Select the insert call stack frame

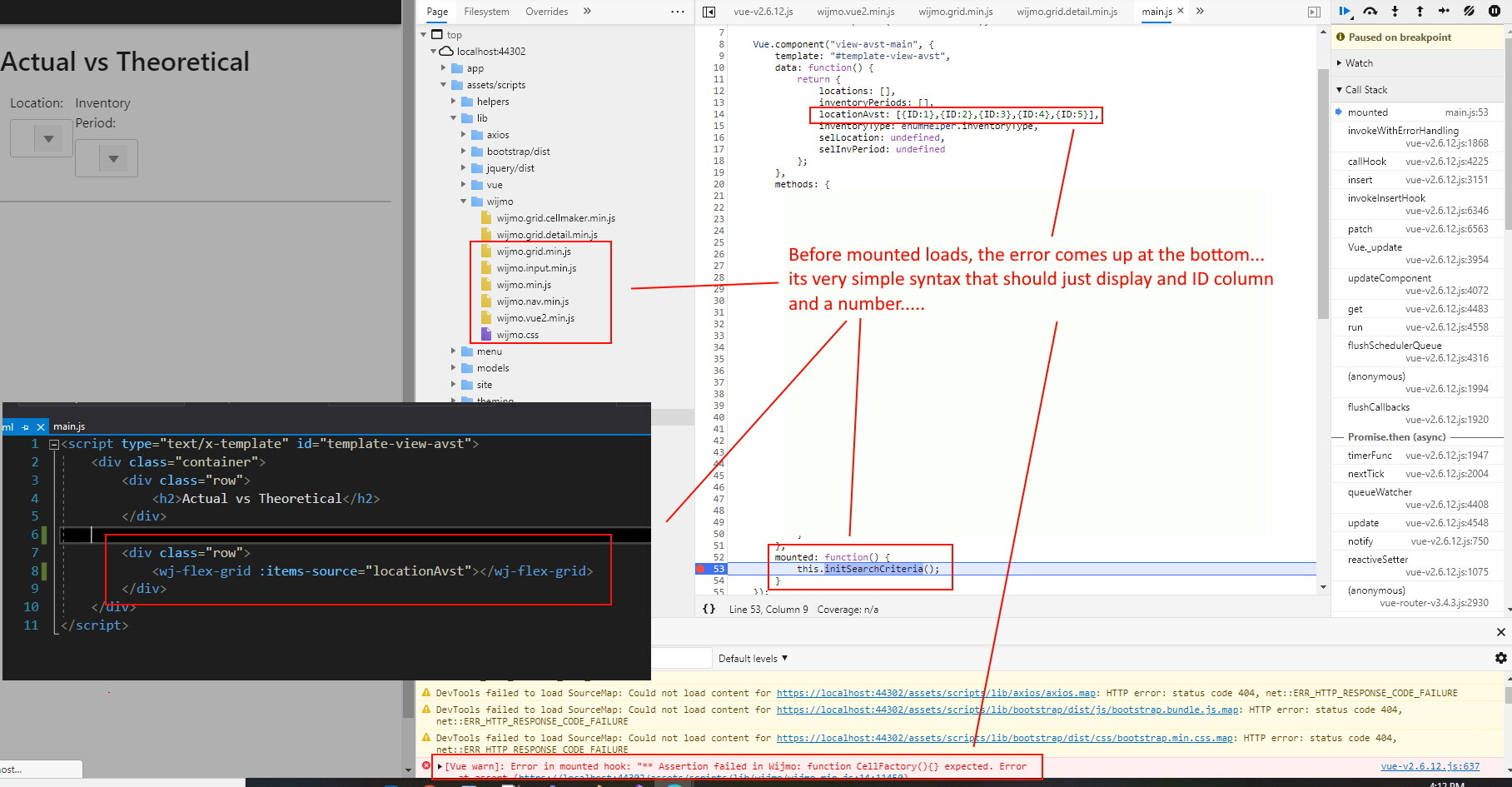tap(1418, 180)
